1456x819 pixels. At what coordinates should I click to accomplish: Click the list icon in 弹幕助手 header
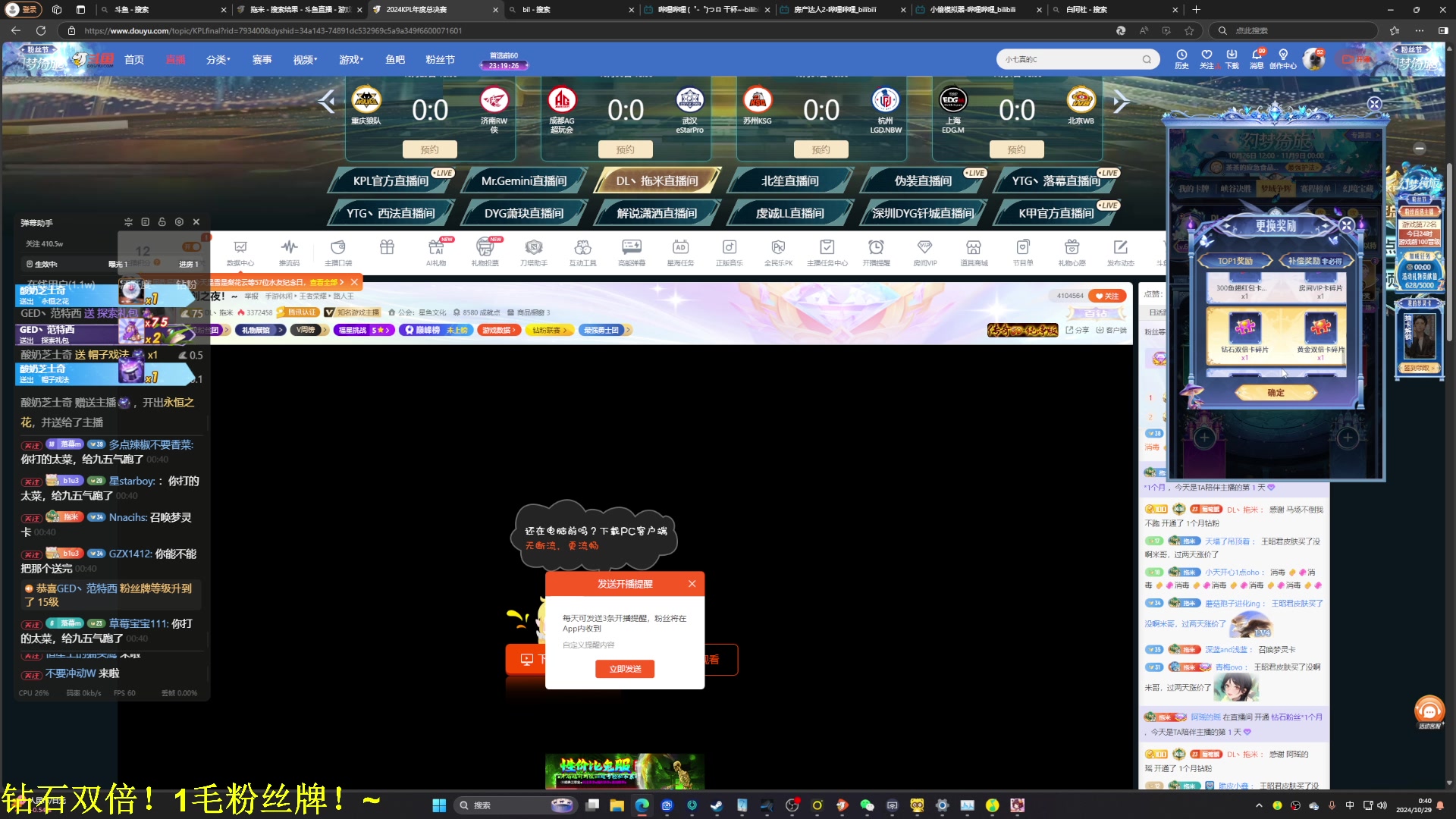(x=145, y=222)
